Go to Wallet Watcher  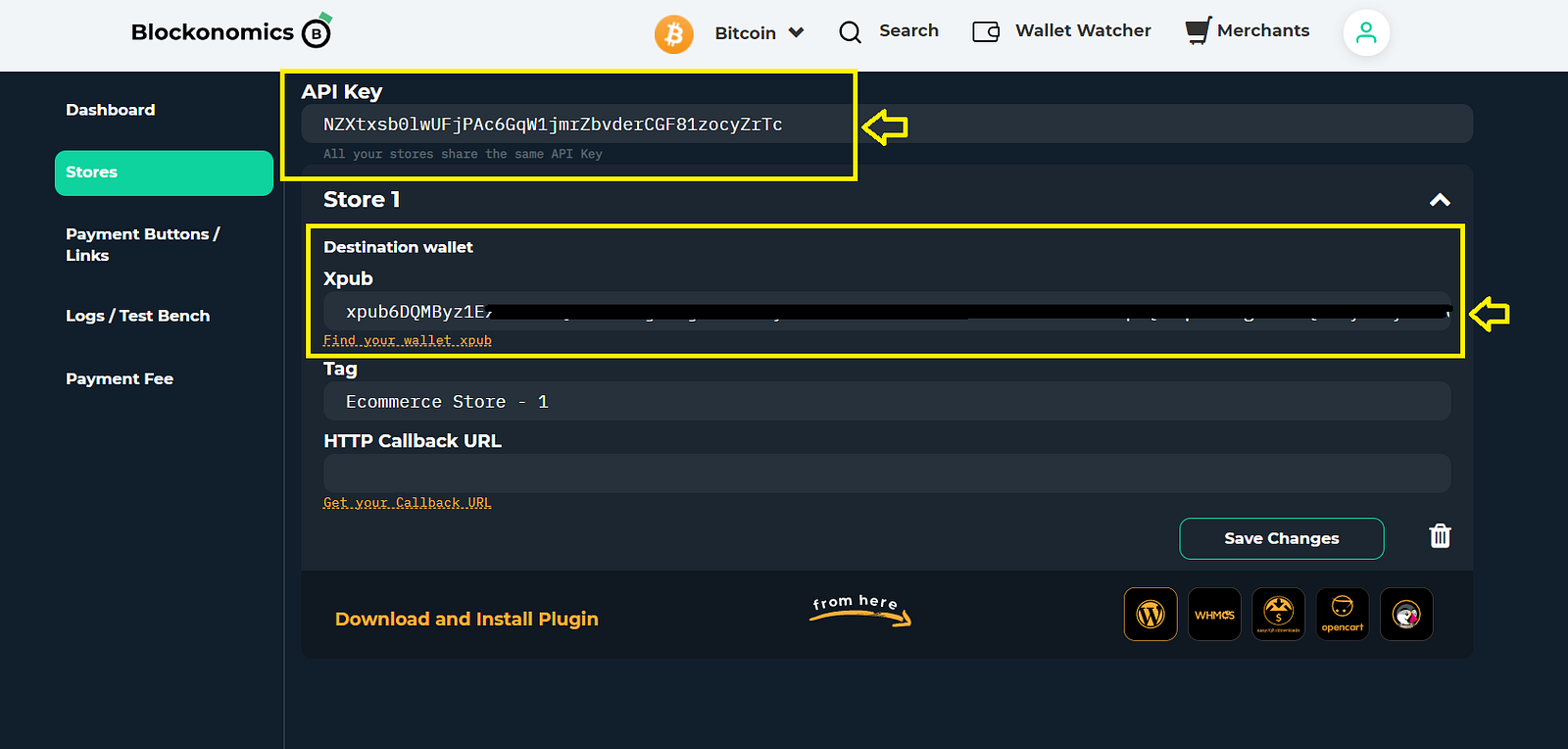pyautogui.click(x=1083, y=30)
